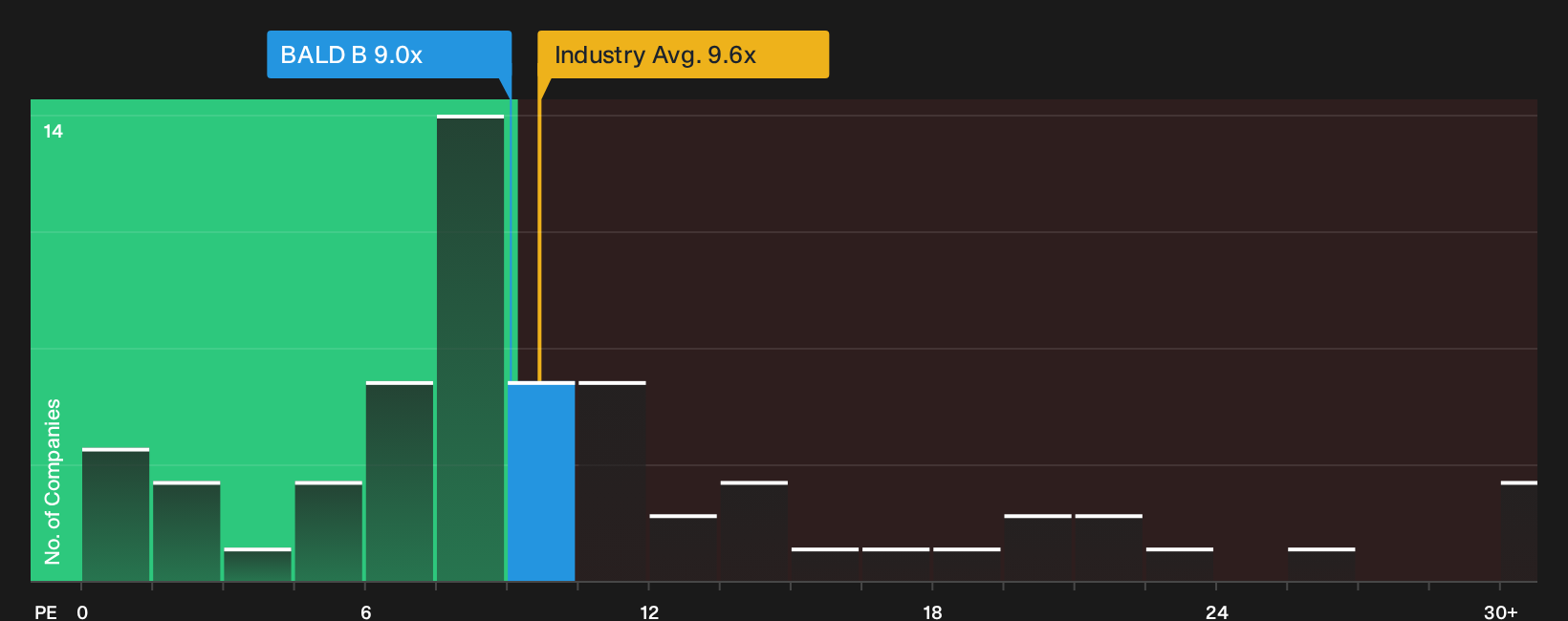Click the first bar starting at PE 0

[116, 515]
